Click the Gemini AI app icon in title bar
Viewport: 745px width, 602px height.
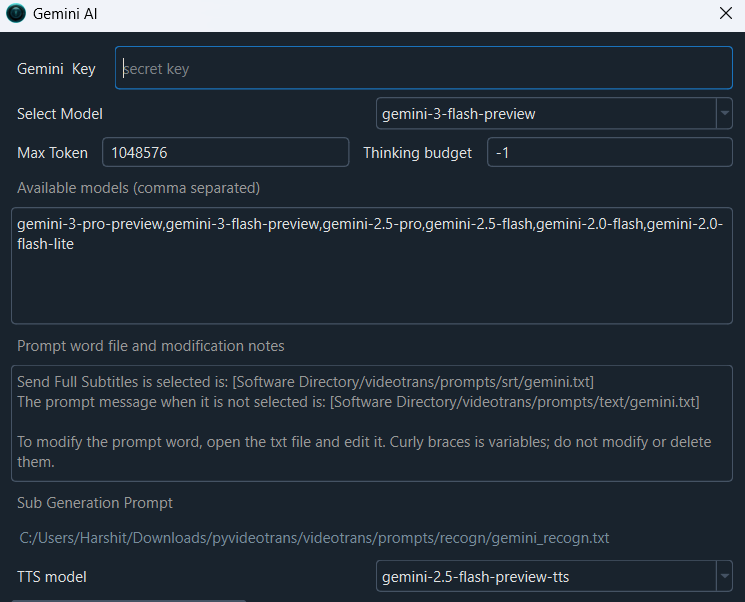[16, 15]
